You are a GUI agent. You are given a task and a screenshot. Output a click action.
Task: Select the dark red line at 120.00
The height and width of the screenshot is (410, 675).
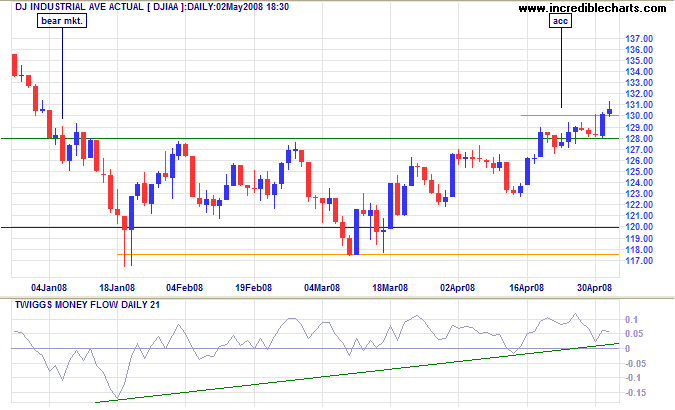pyautogui.click(x=310, y=227)
